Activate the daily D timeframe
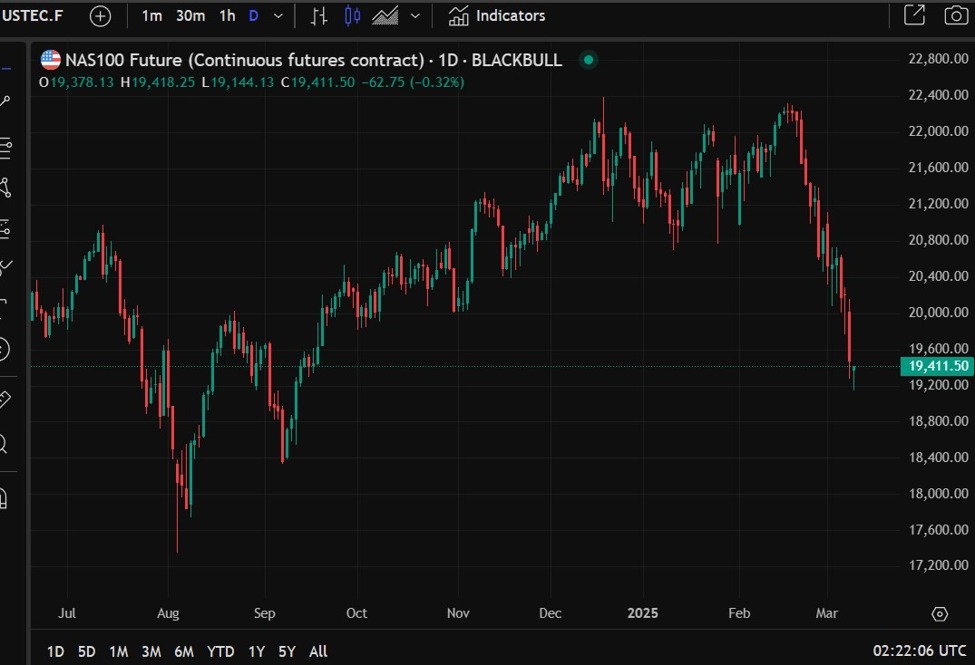This screenshot has height=665, width=975. coord(253,16)
